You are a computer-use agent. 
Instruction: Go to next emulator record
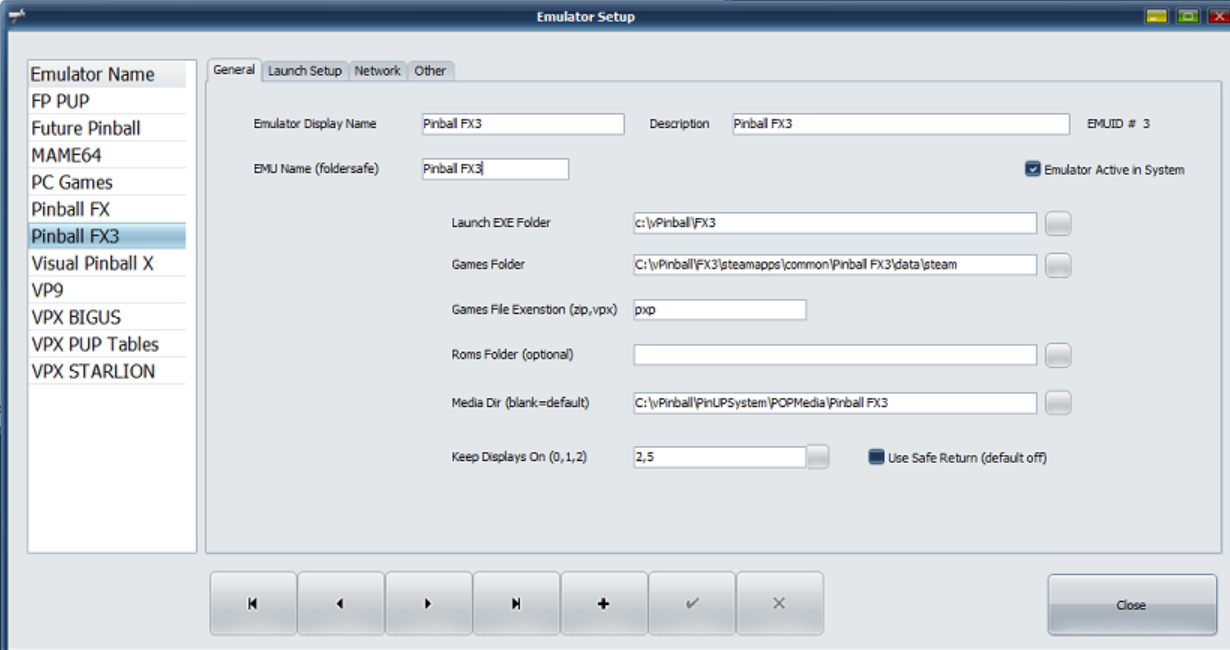429,603
